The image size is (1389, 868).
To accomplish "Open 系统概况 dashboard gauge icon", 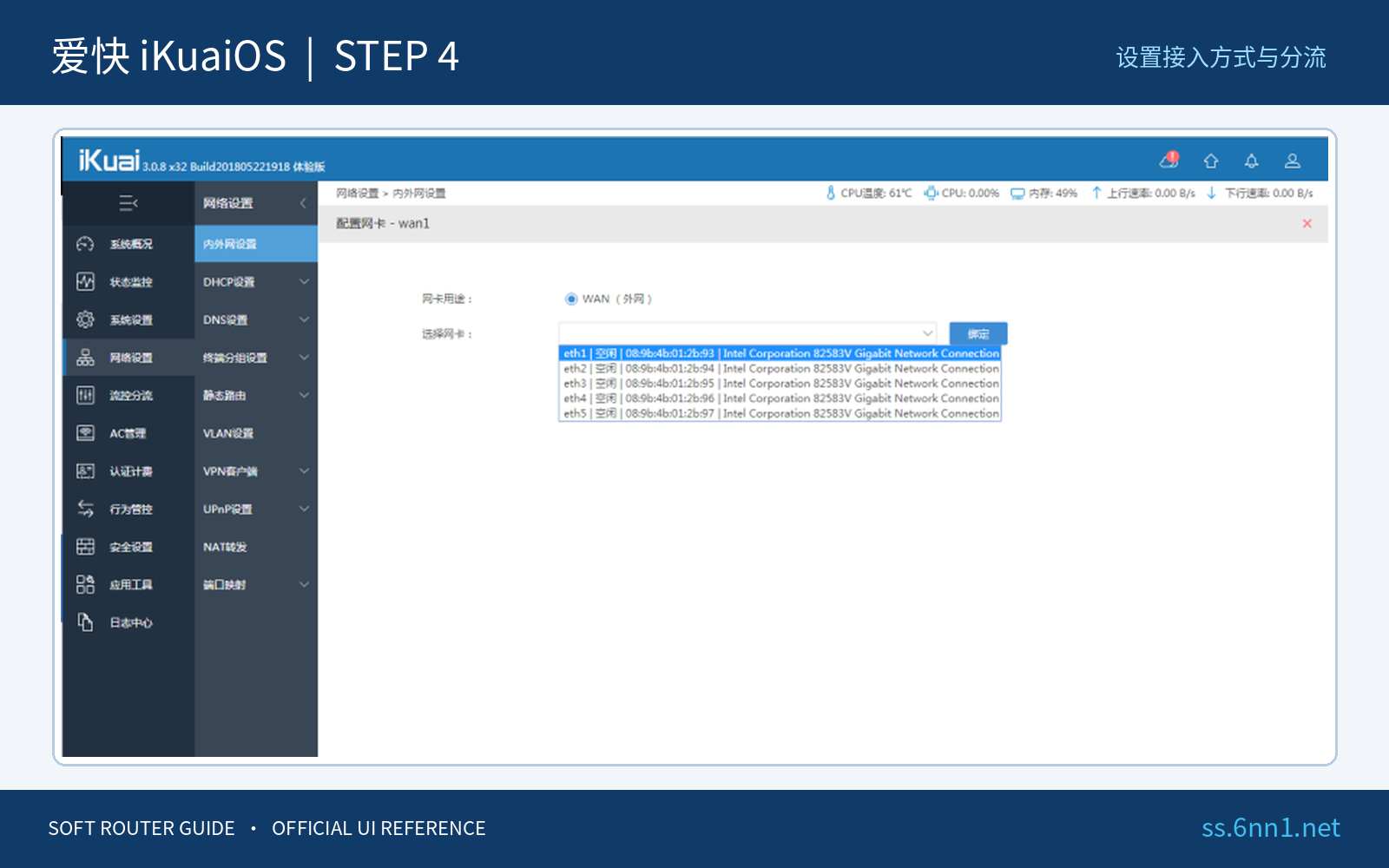I will [x=85, y=244].
